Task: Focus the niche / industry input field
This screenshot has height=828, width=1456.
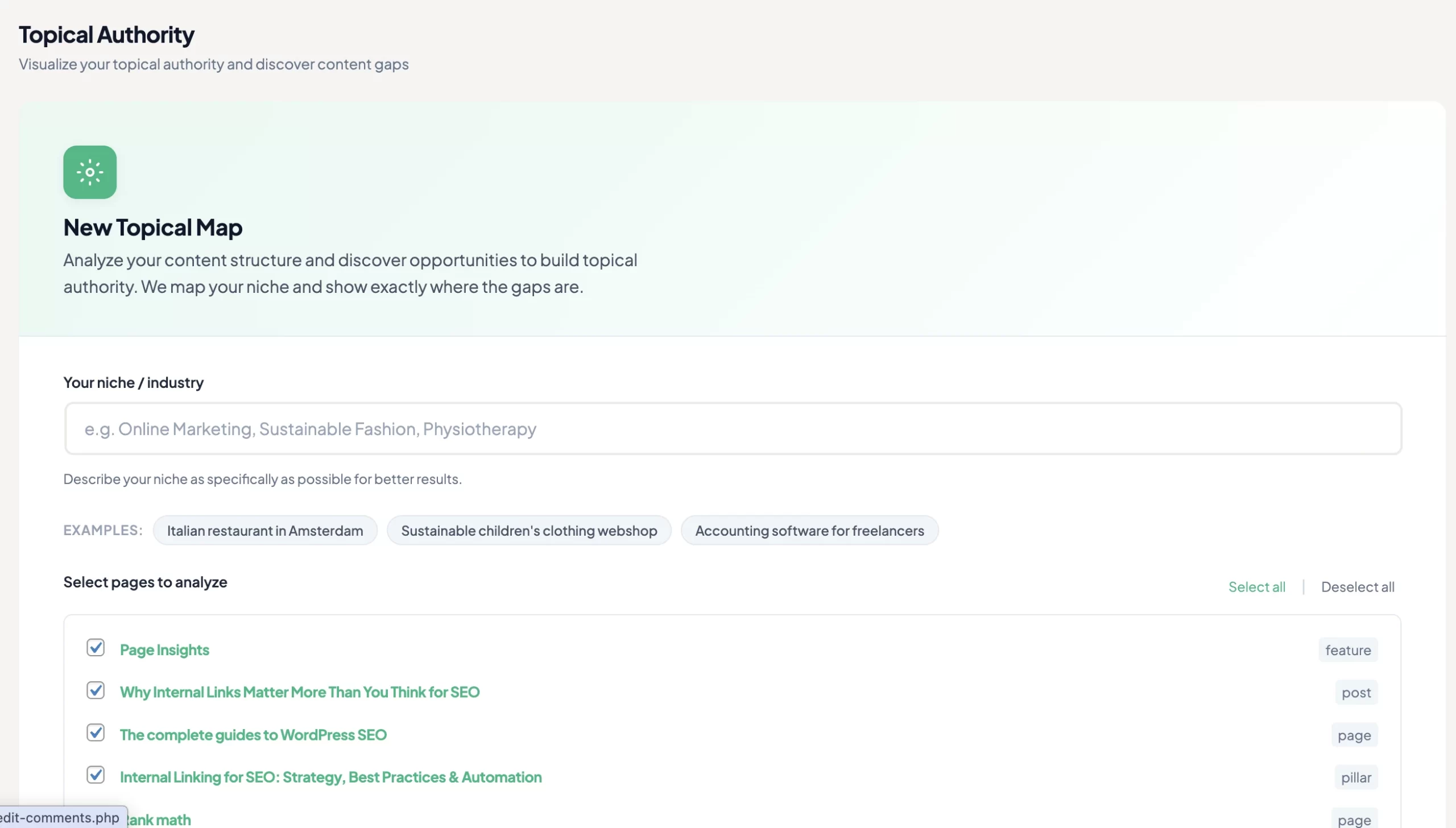Action: click(x=733, y=428)
